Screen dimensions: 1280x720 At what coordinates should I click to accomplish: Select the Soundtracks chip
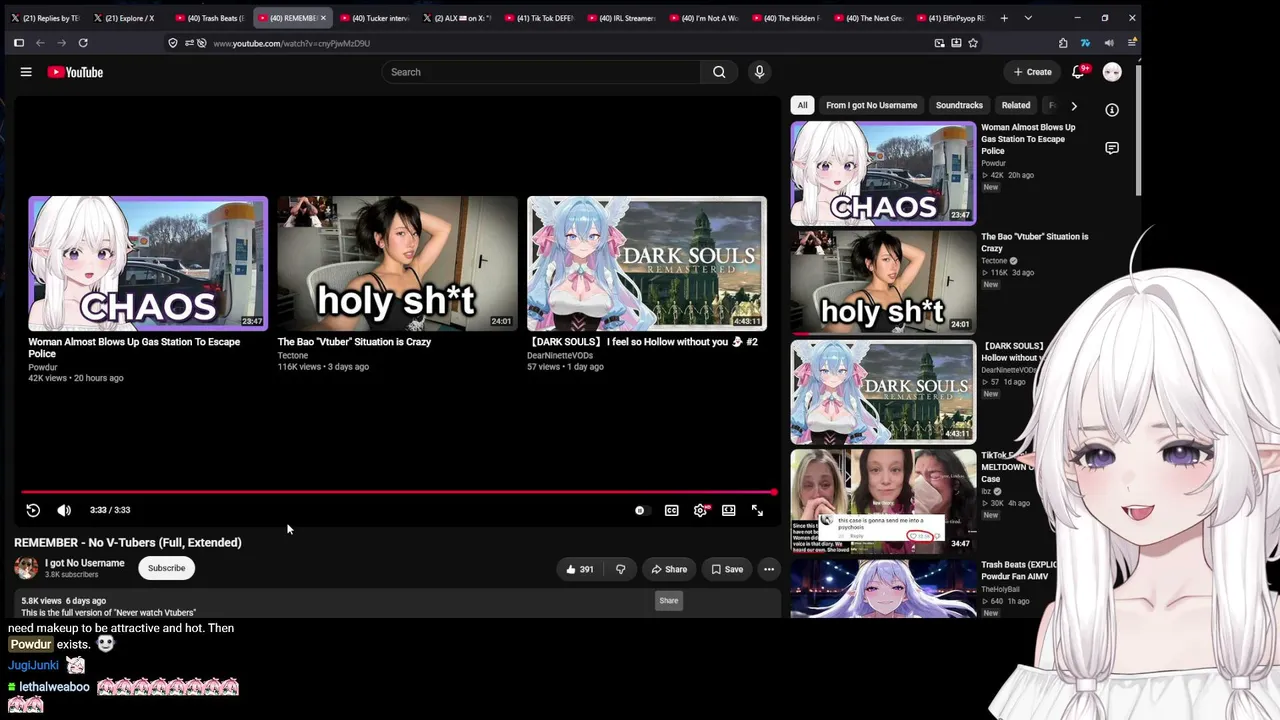coord(959,105)
